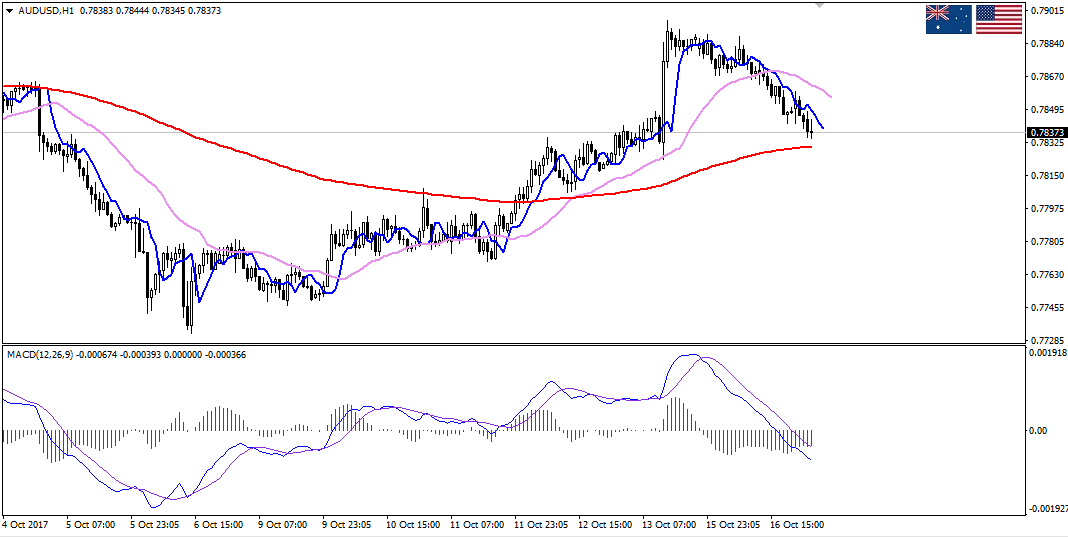Click price scale value 0.79015
1068x537 pixels.
pyautogui.click(x=1046, y=11)
